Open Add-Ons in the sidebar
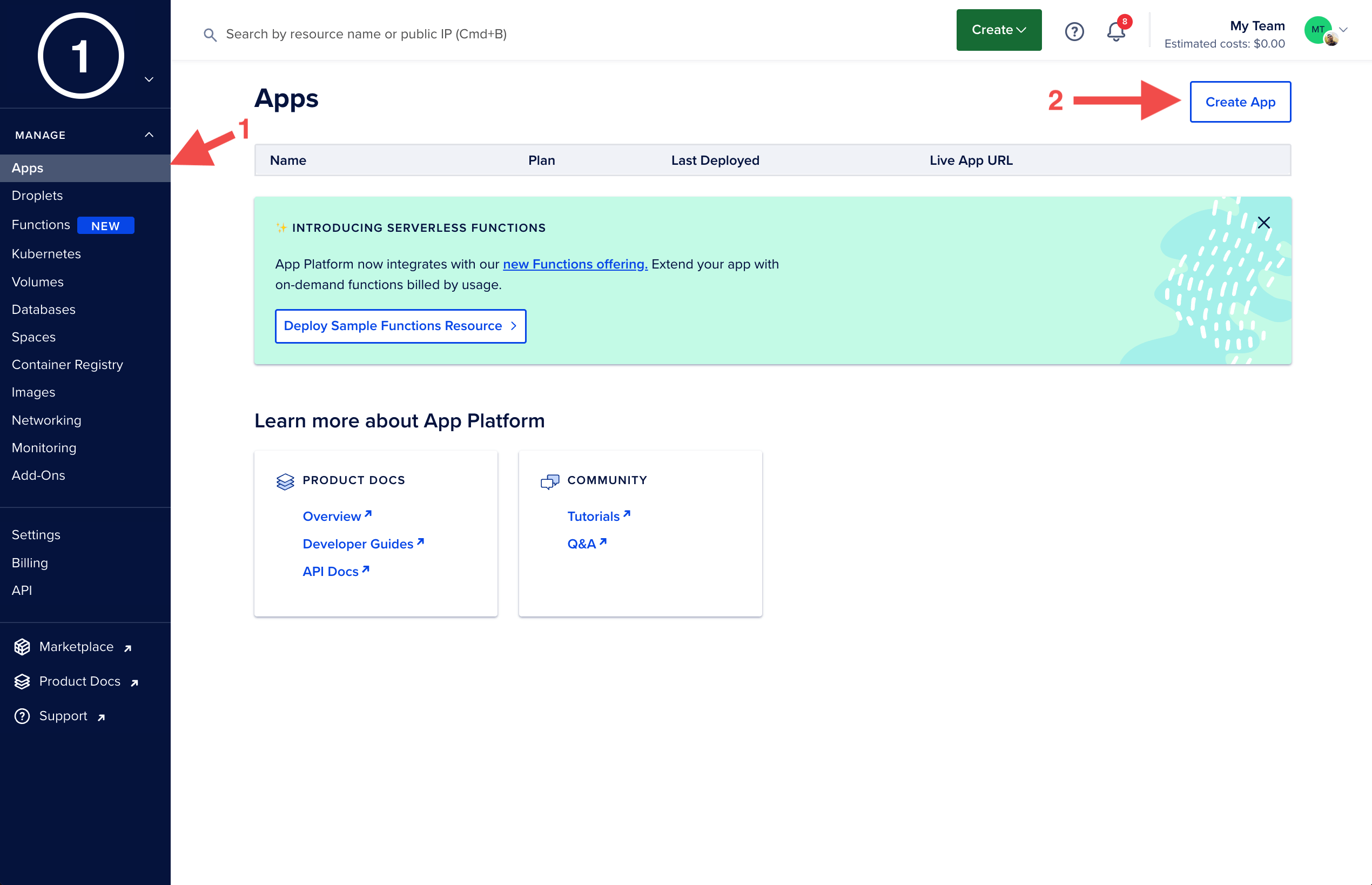 38,475
